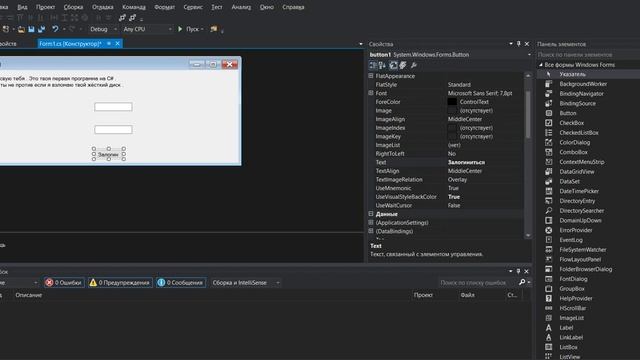This screenshot has height=360, width=640.
Task: Sort error list by Проект column
Action: click(423, 295)
